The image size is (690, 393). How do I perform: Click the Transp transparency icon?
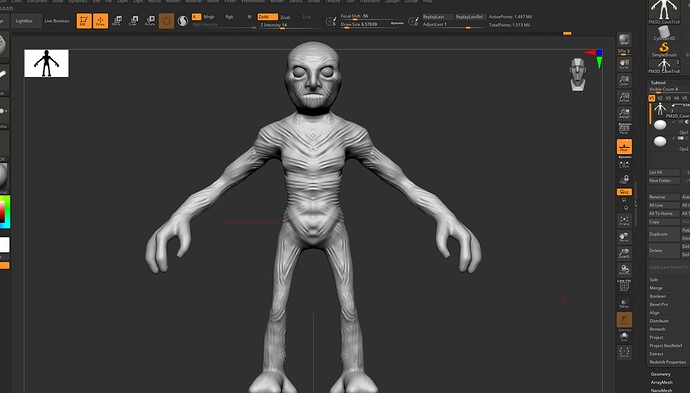(x=624, y=303)
